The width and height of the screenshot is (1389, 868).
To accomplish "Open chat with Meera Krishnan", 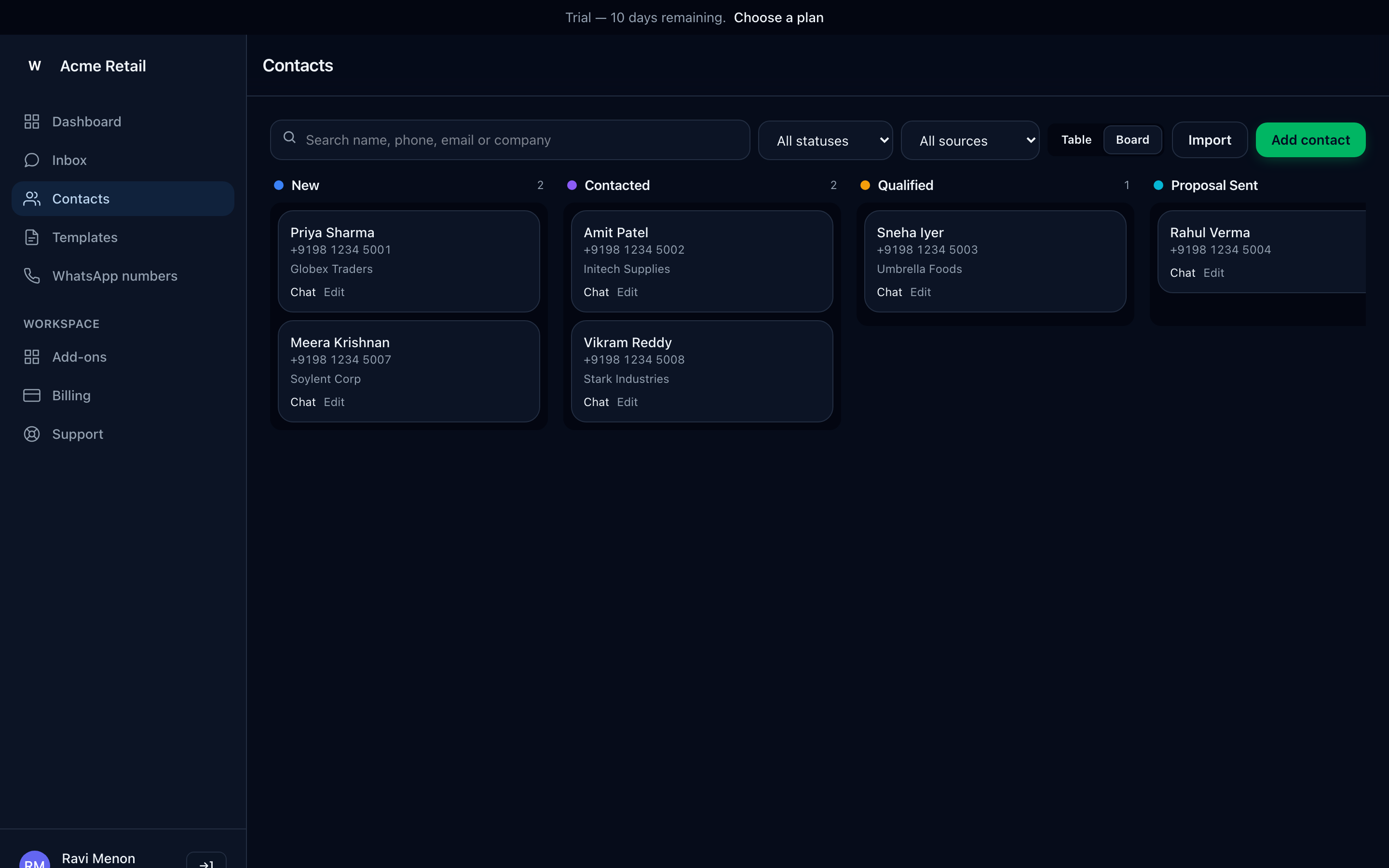I will 302,403.
